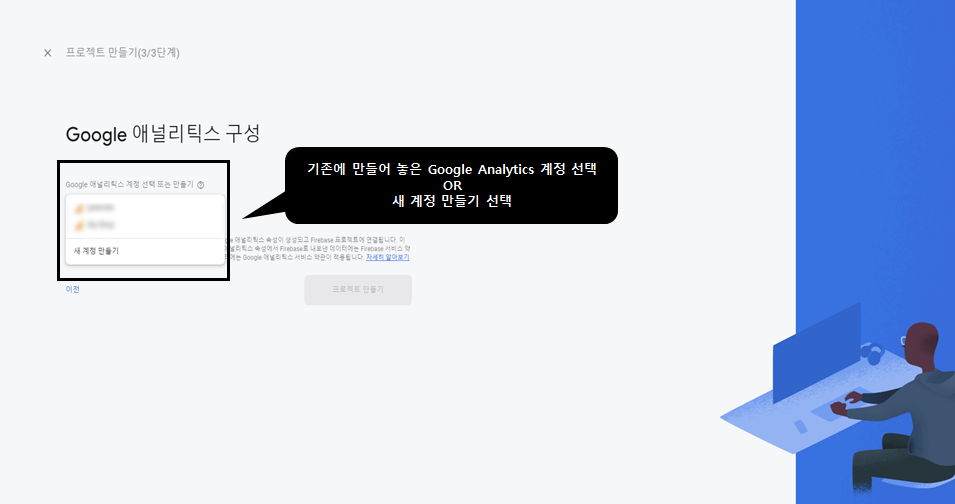Go back with the 이전 link
Screen dimensions: 955x504
click(x=72, y=289)
